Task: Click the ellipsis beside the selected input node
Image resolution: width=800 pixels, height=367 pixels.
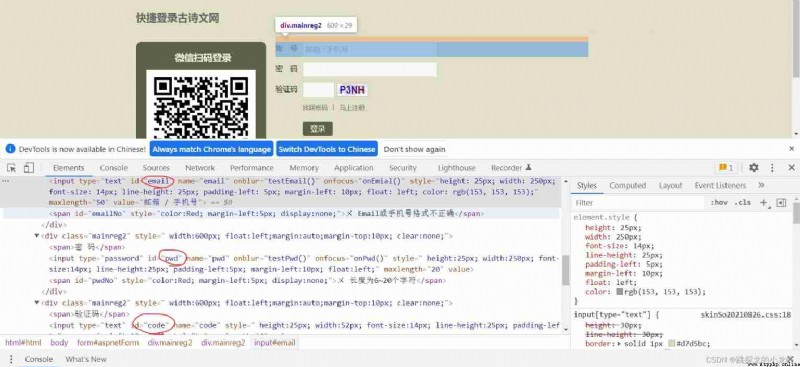Action: pyautogui.click(x=6, y=181)
